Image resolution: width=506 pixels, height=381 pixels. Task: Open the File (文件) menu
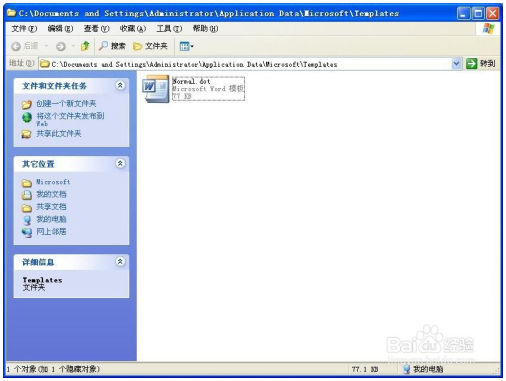(24, 29)
